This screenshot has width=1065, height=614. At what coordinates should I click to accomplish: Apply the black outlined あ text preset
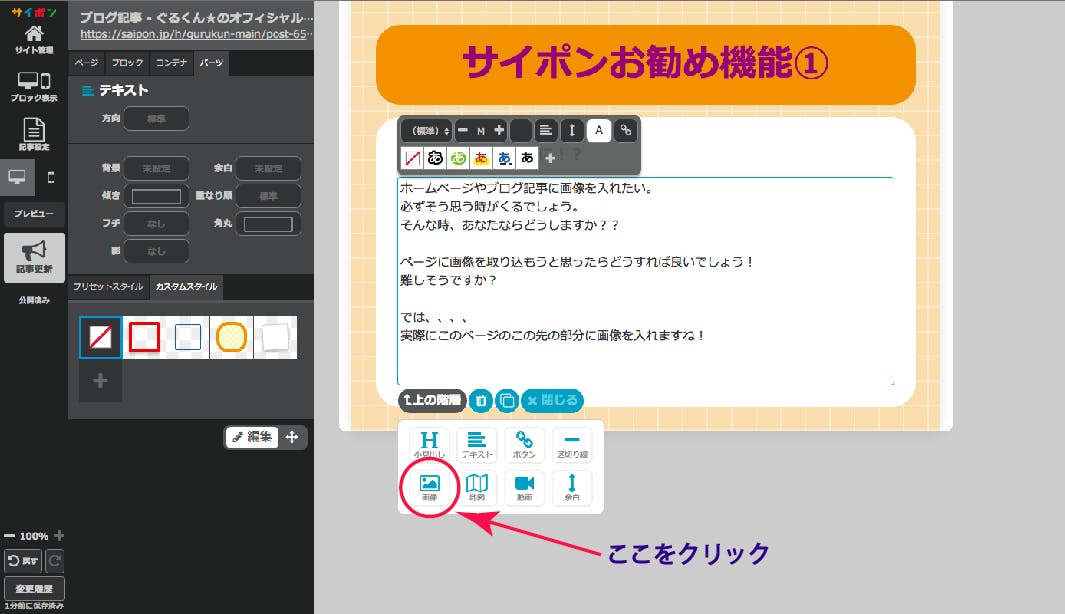pyautogui.click(x=435, y=158)
